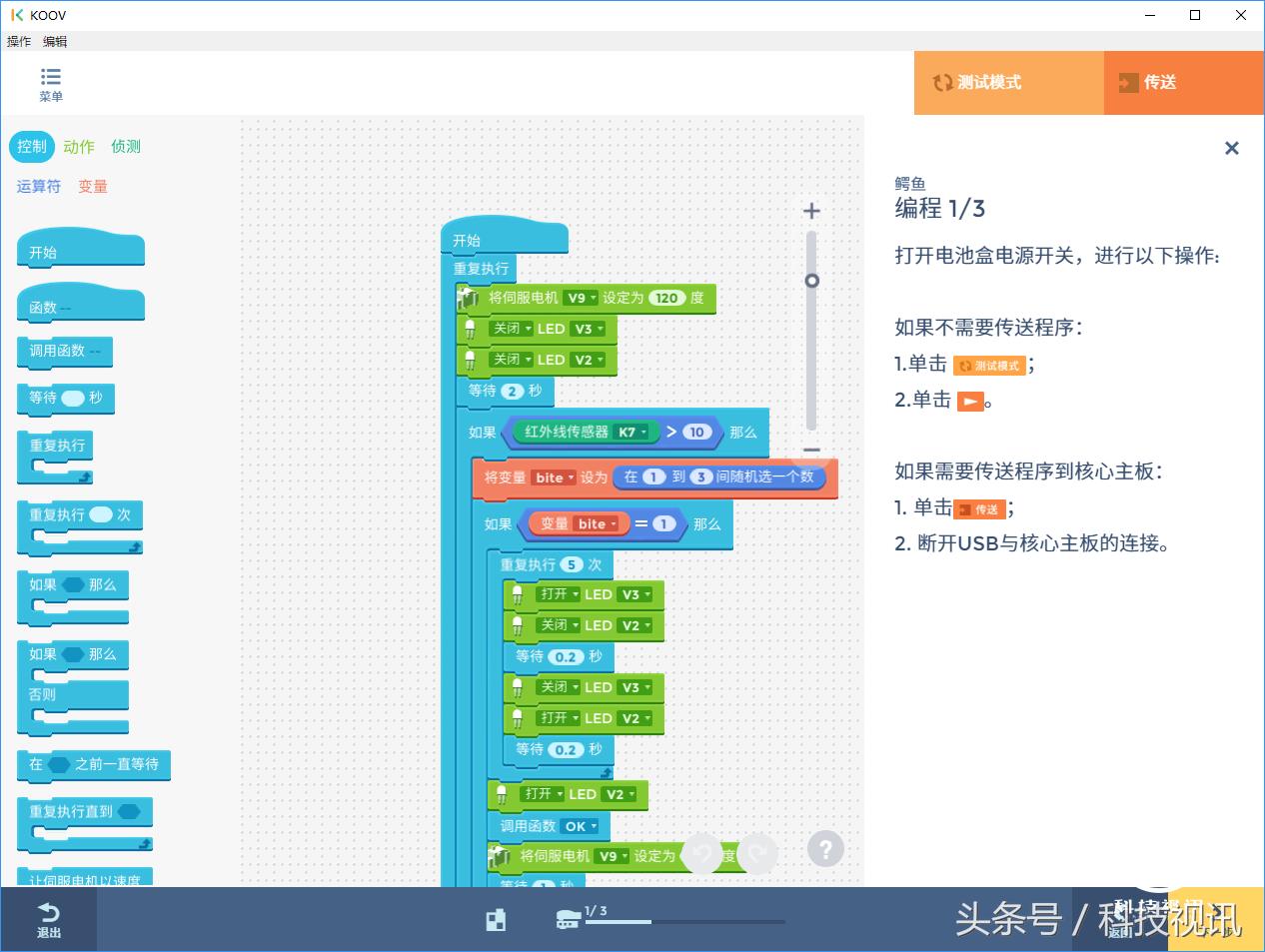Open the page thumbnail icon in bottom bar
This screenshot has width=1265, height=952.
[x=496, y=919]
